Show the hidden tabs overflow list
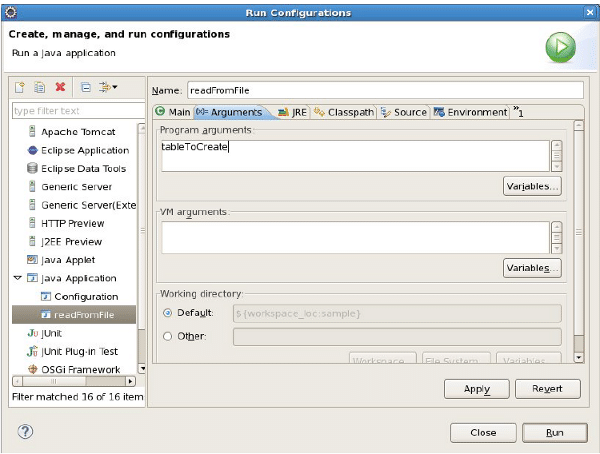 click(518, 111)
